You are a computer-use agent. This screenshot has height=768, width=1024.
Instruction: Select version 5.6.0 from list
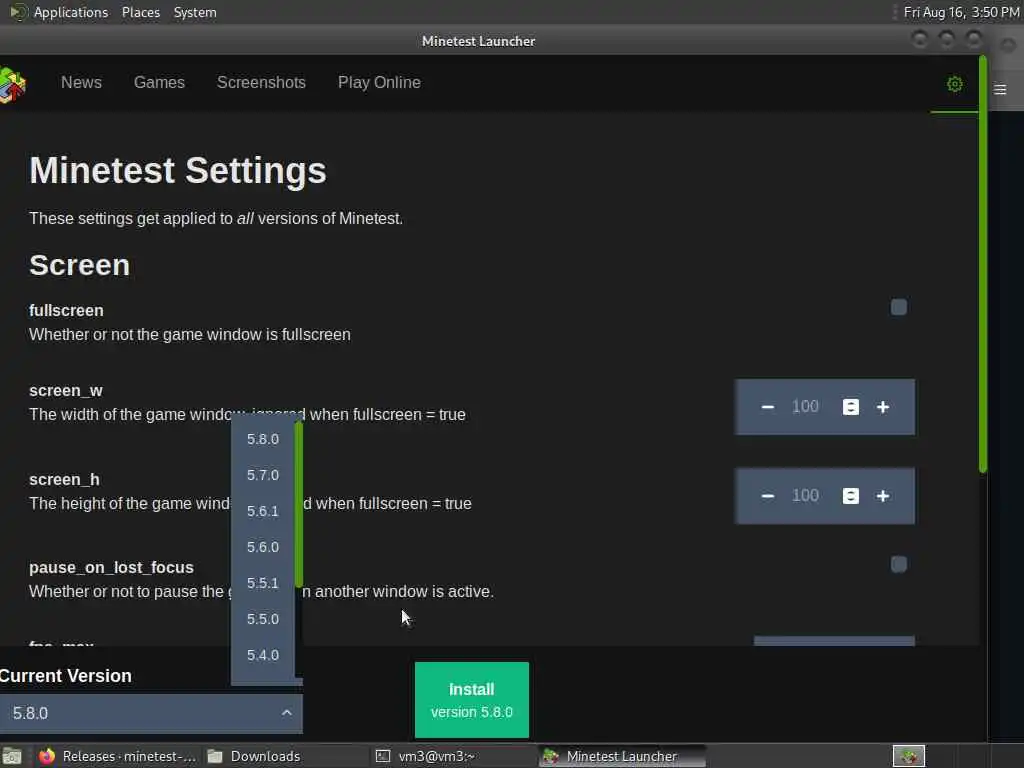coord(263,547)
